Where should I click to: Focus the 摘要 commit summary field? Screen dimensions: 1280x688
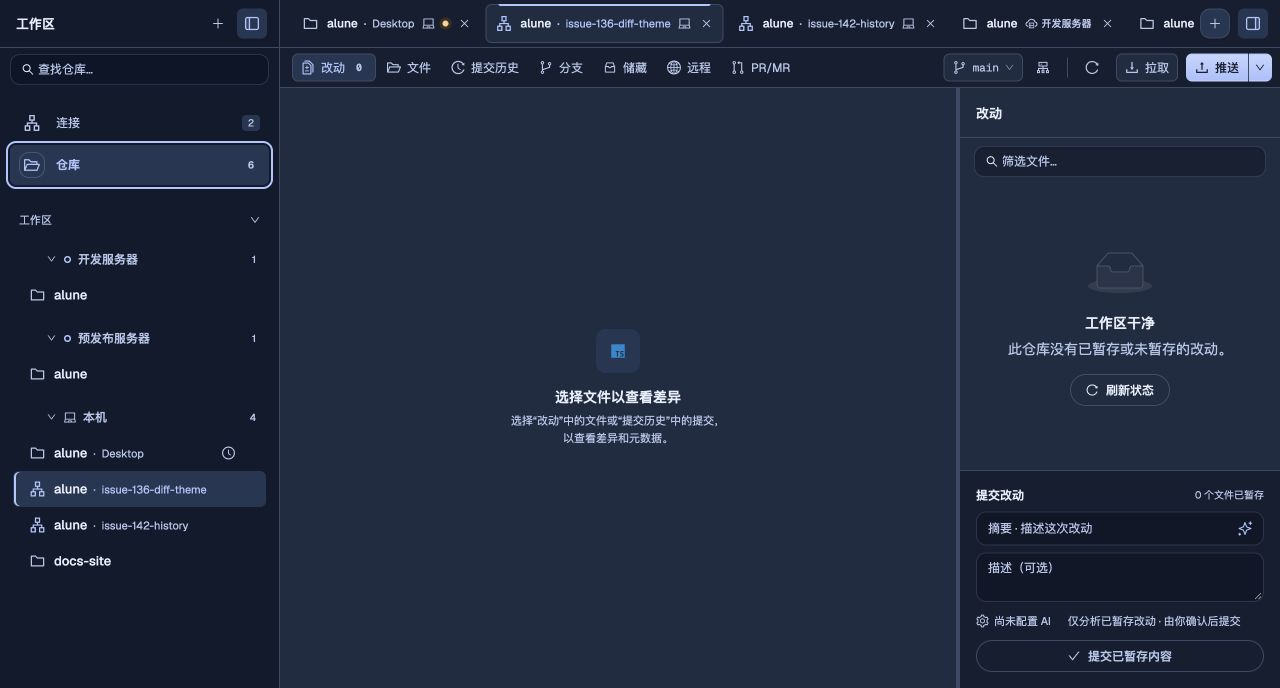(x=1120, y=528)
